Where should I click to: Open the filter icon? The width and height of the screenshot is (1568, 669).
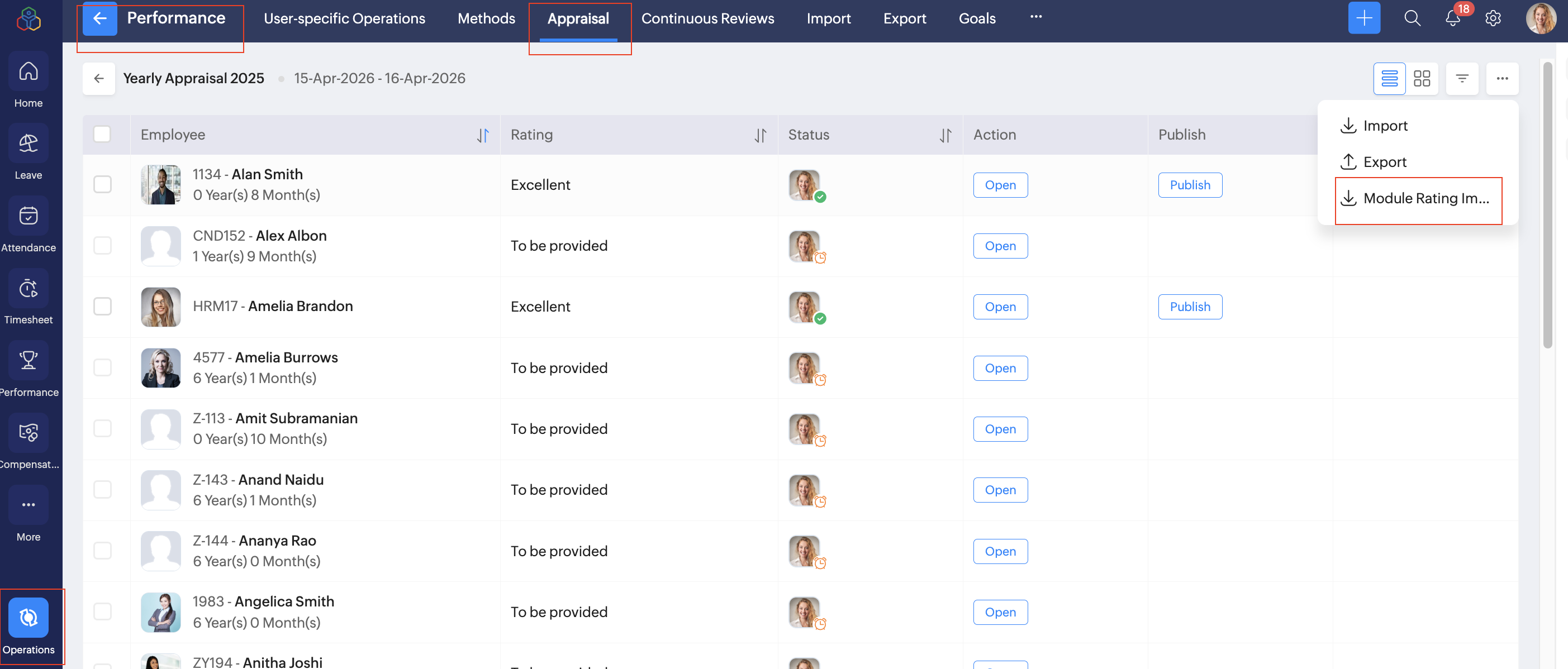click(x=1462, y=78)
